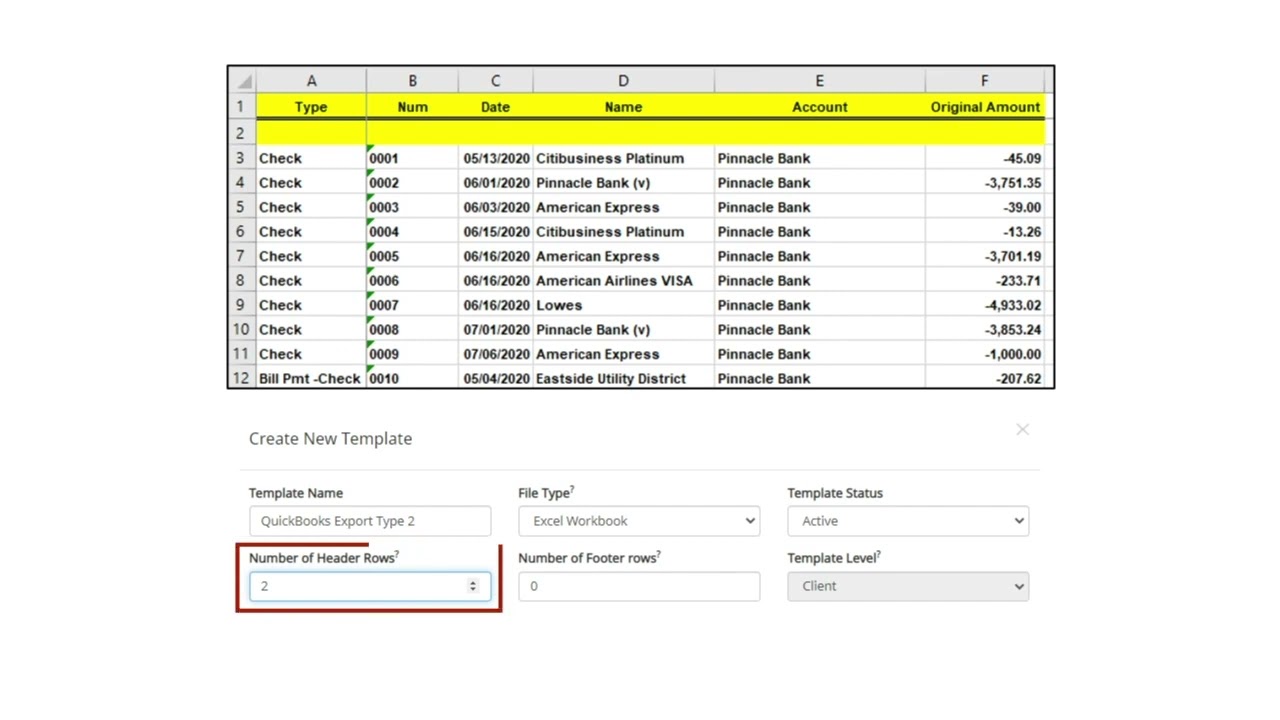Viewport: 1280px width, 720px height.
Task: Select row 12 header number
Action: [x=240, y=378]
